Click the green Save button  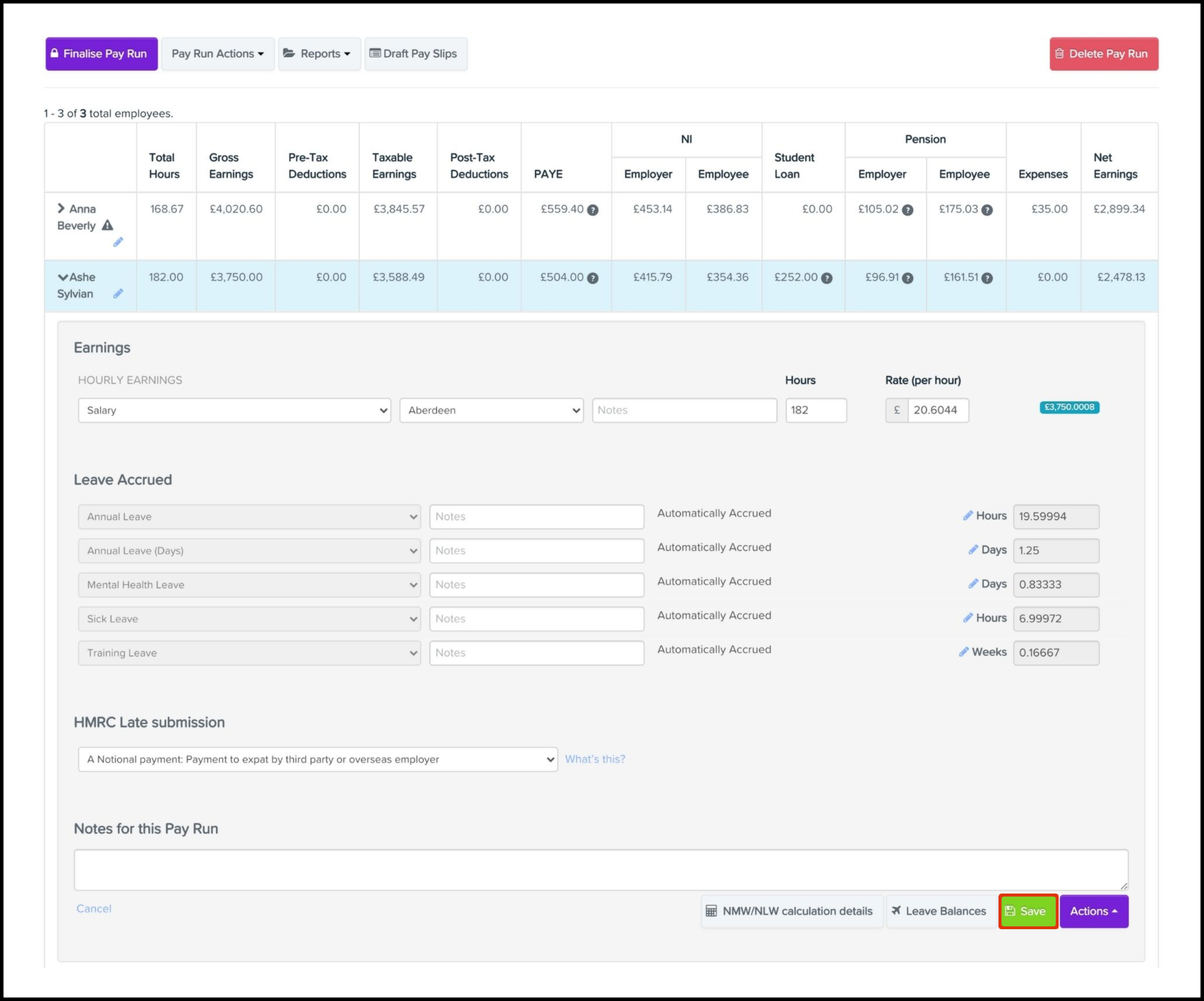coord(1028,911)
